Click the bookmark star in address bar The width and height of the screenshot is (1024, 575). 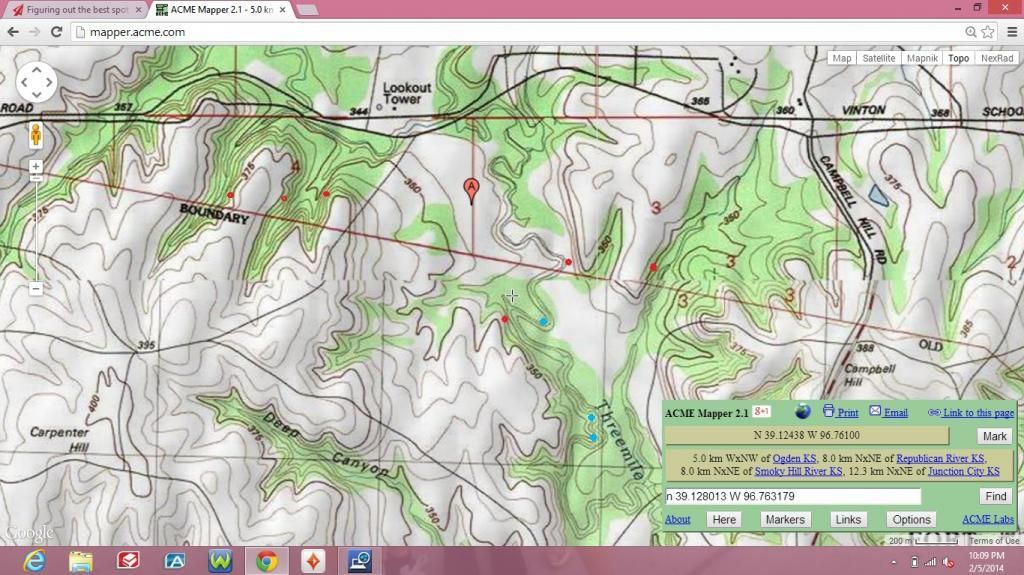[x=987, y=32]
